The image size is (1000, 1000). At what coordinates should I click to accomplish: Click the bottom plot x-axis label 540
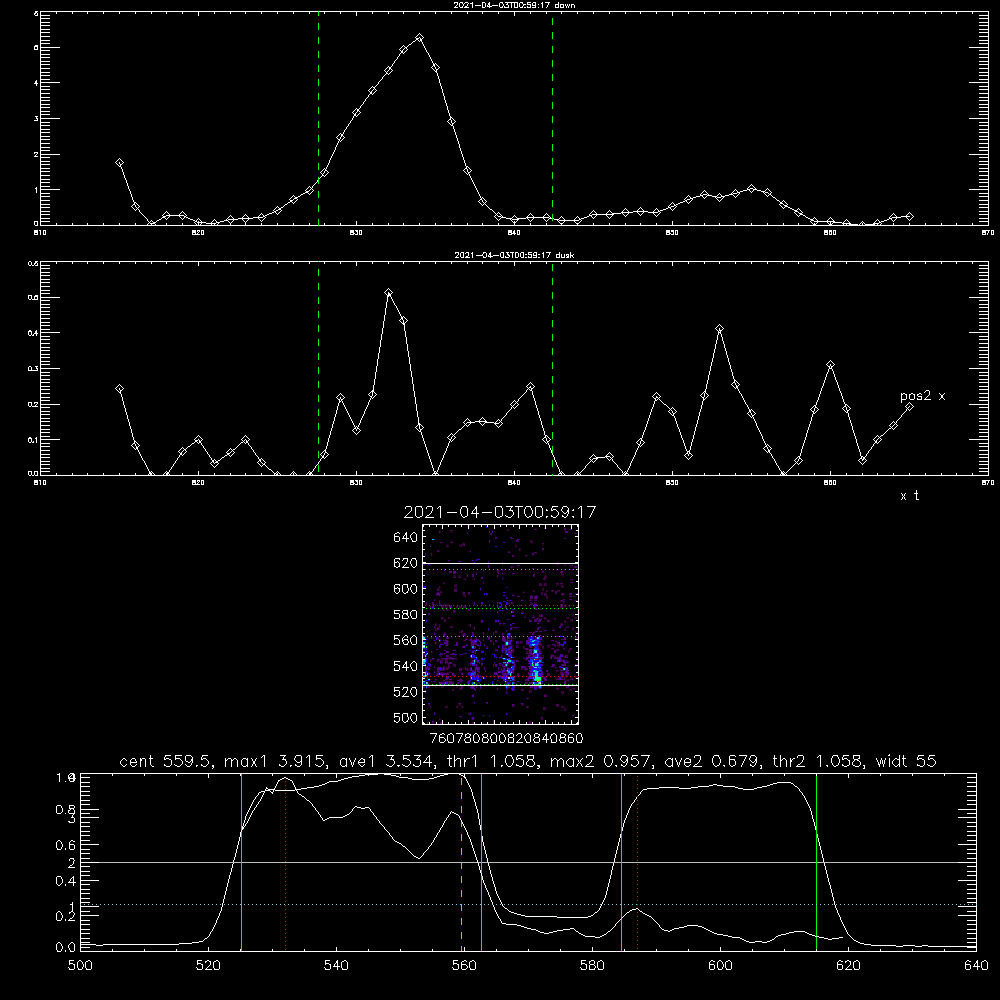(x=336, y=966)
